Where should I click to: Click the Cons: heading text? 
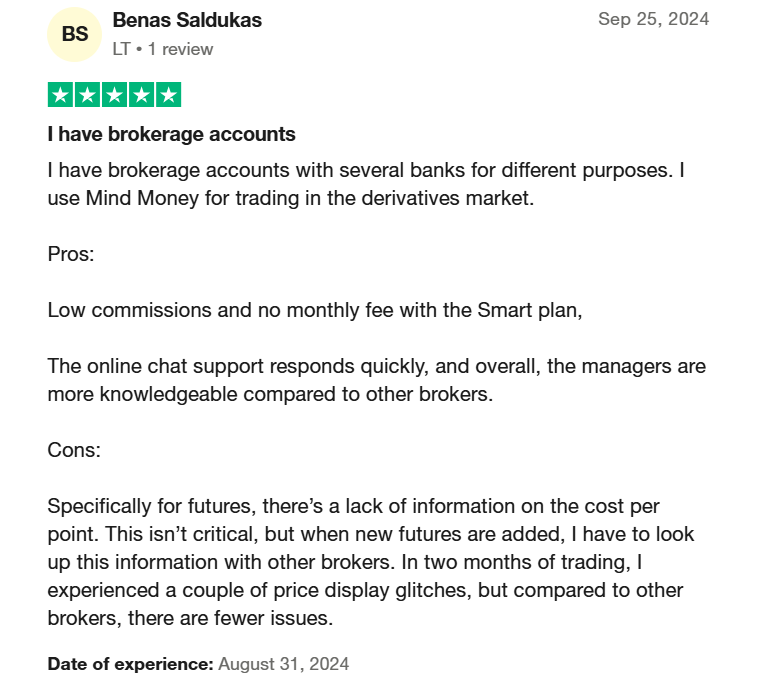point(74,450)
